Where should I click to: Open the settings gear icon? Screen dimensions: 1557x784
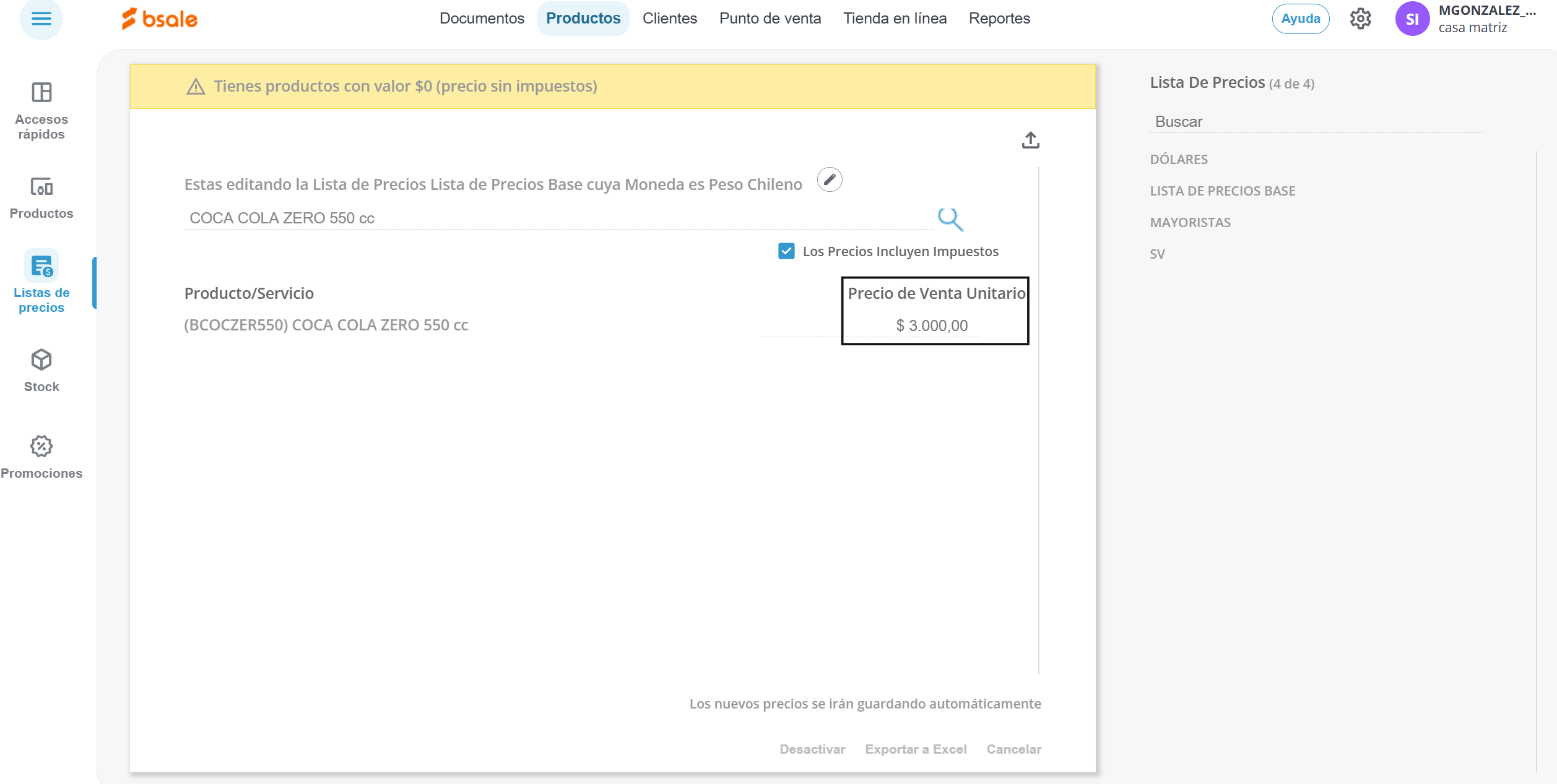tap(1360, 19)
